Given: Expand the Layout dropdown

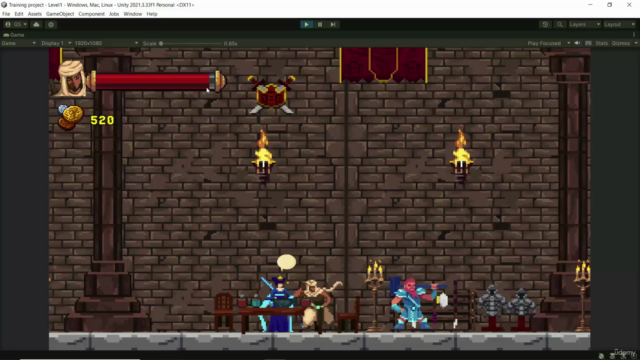Looking at the screenshot, I should [619, 24].
